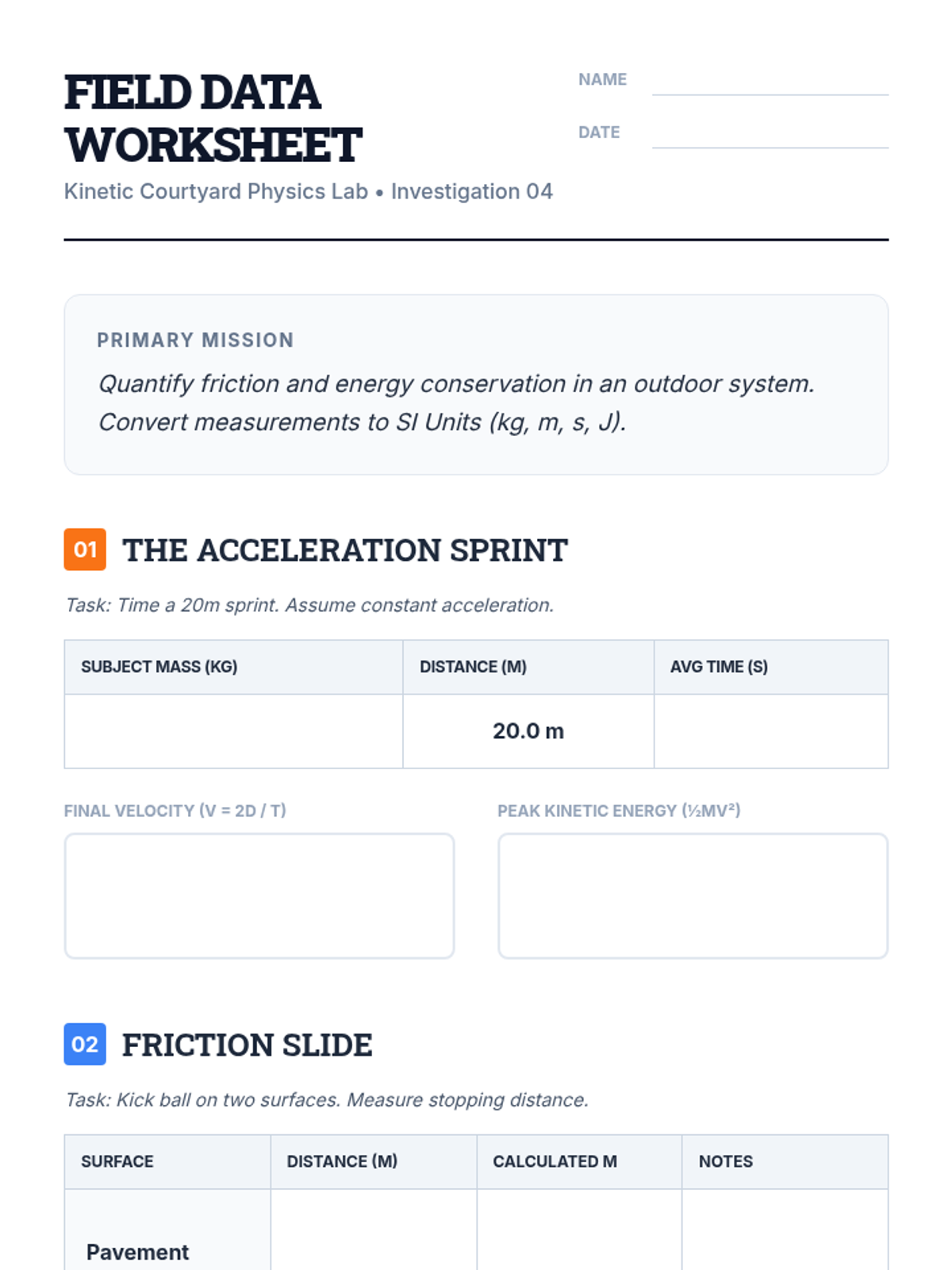The width and height of the screenshot is (952, 1270).
Task: Click the Subject Mass table cell
Action: (x=233, y=731)
